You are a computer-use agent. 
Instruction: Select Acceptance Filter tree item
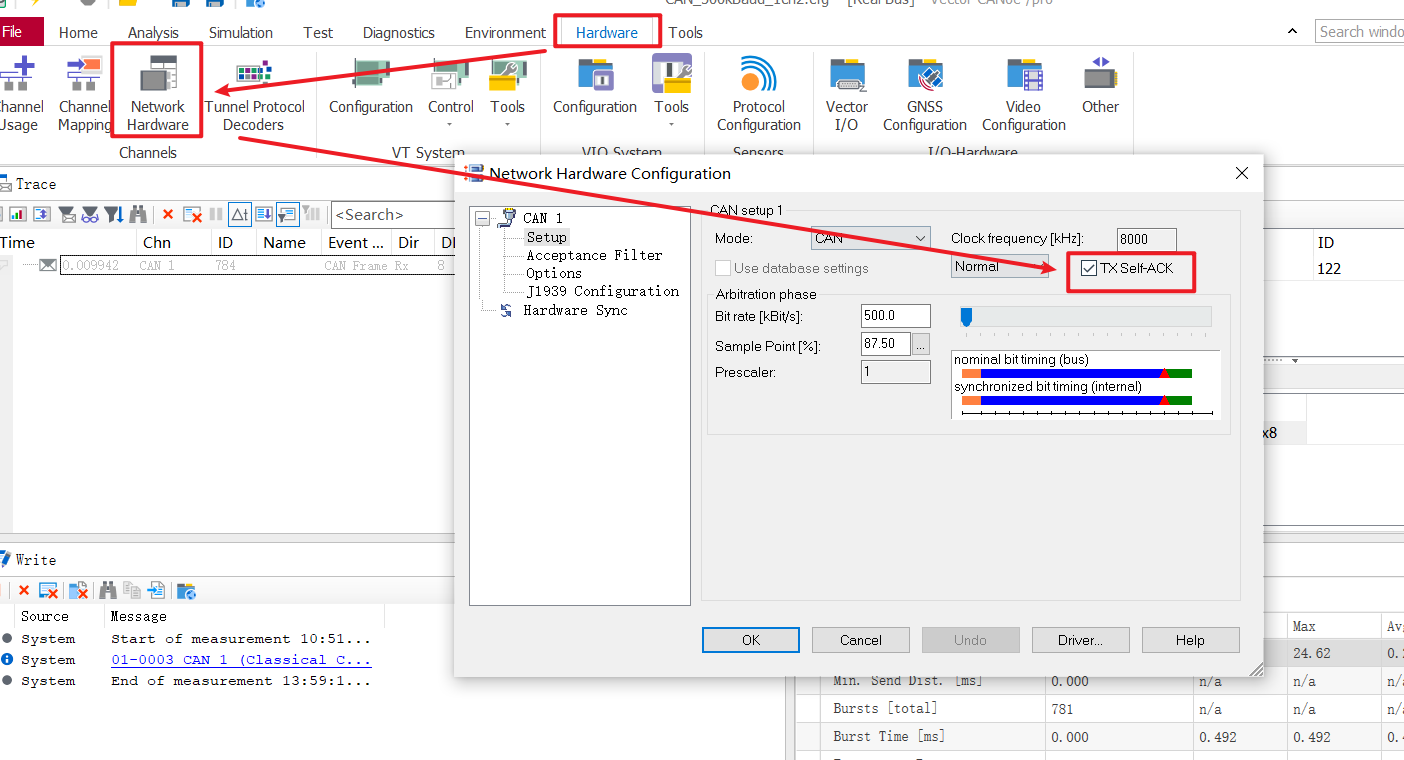coord(594,255)
